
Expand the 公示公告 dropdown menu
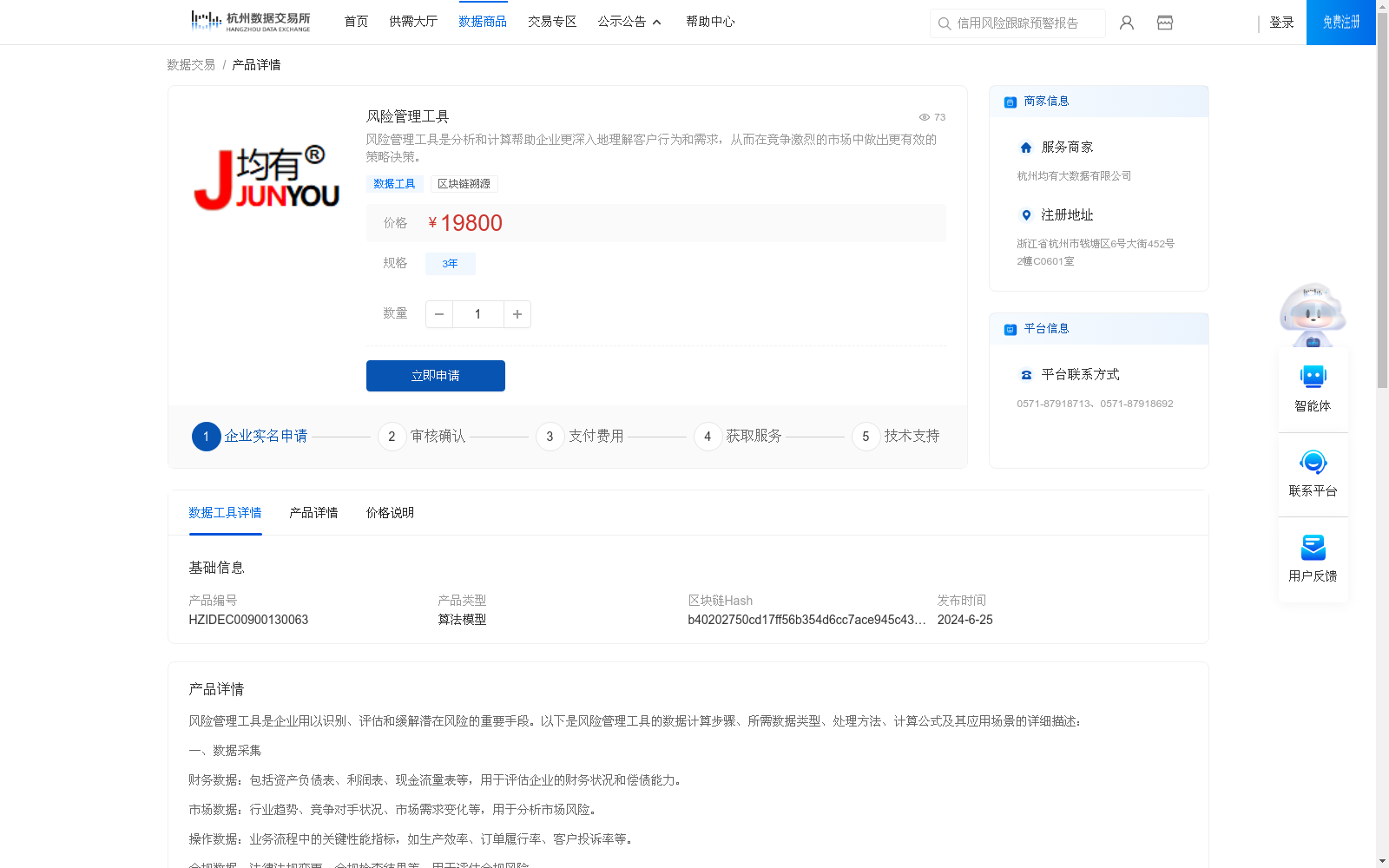[x=629, y=22]
